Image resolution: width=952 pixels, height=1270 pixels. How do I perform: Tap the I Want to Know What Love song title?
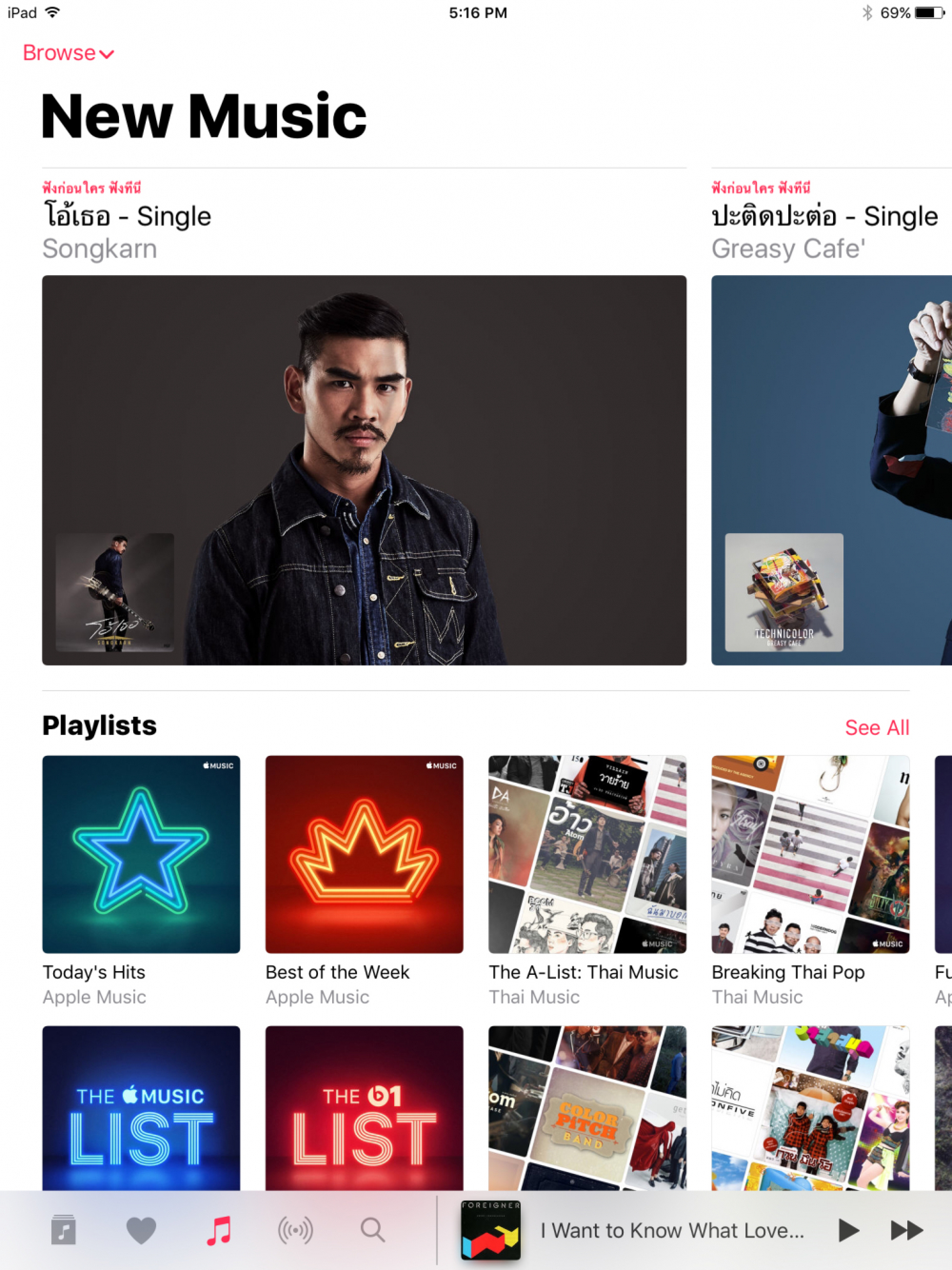click(x=672, y=1230)
